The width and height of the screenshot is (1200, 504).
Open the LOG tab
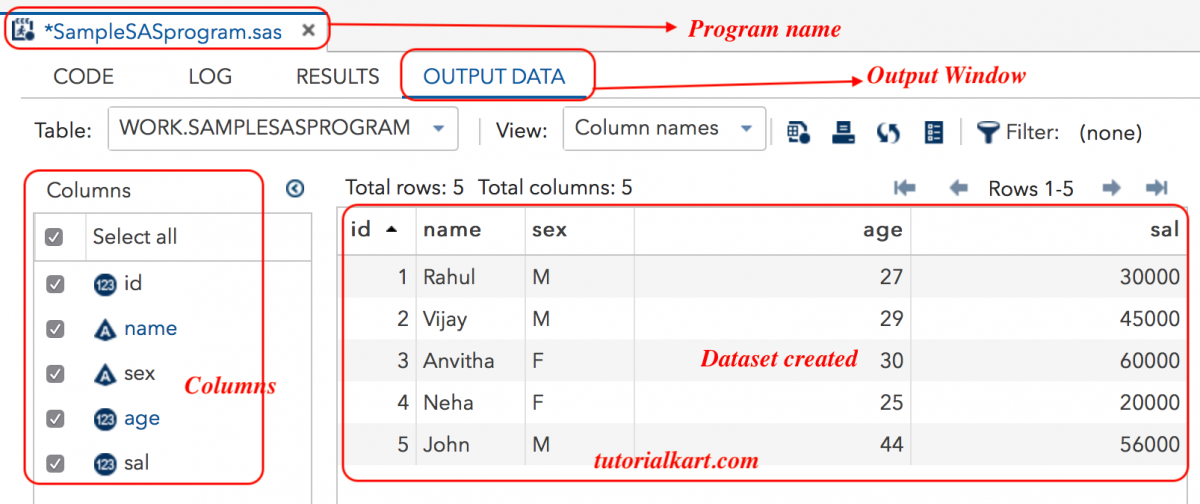210,77
